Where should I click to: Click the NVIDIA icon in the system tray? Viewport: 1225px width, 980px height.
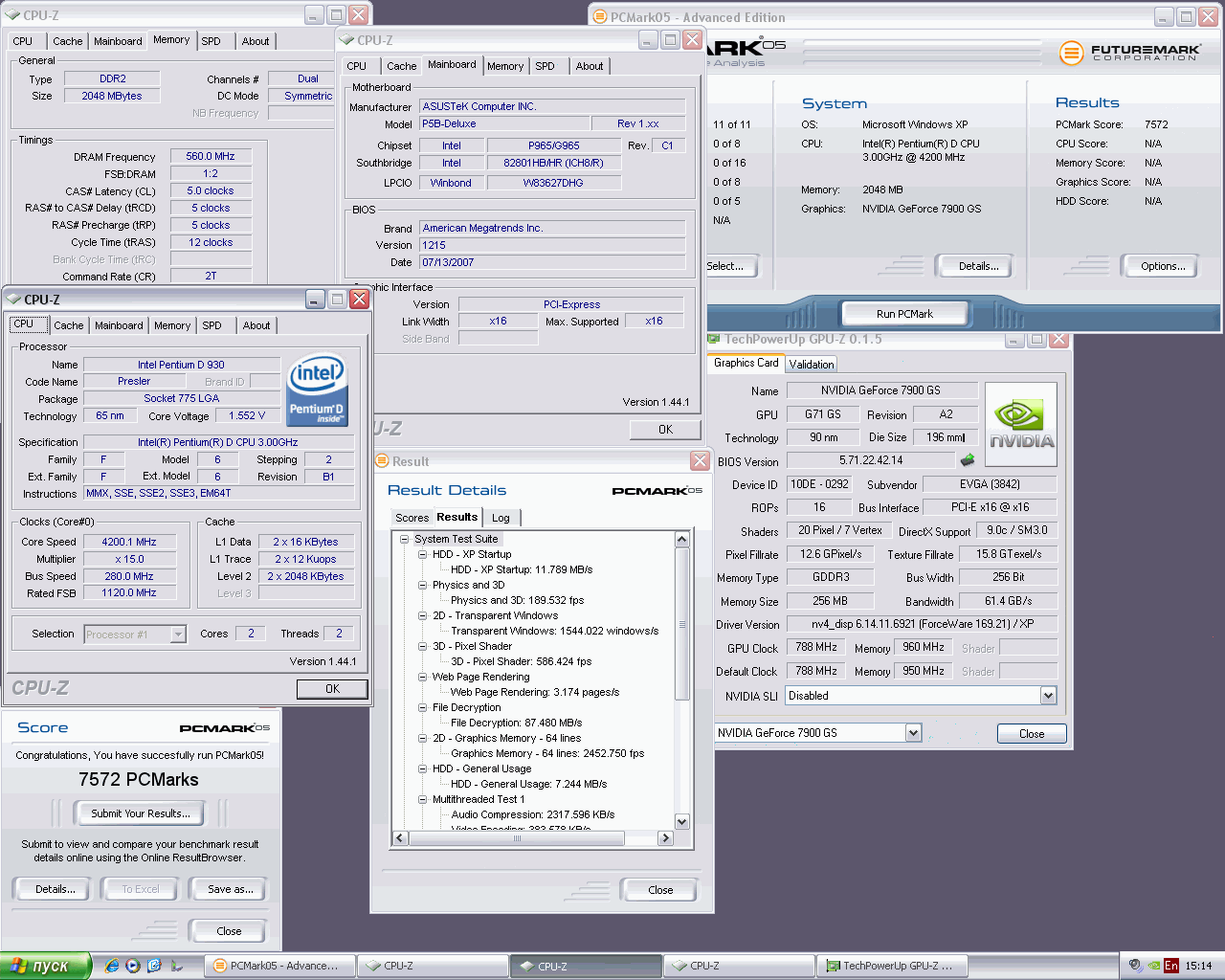1153,966
